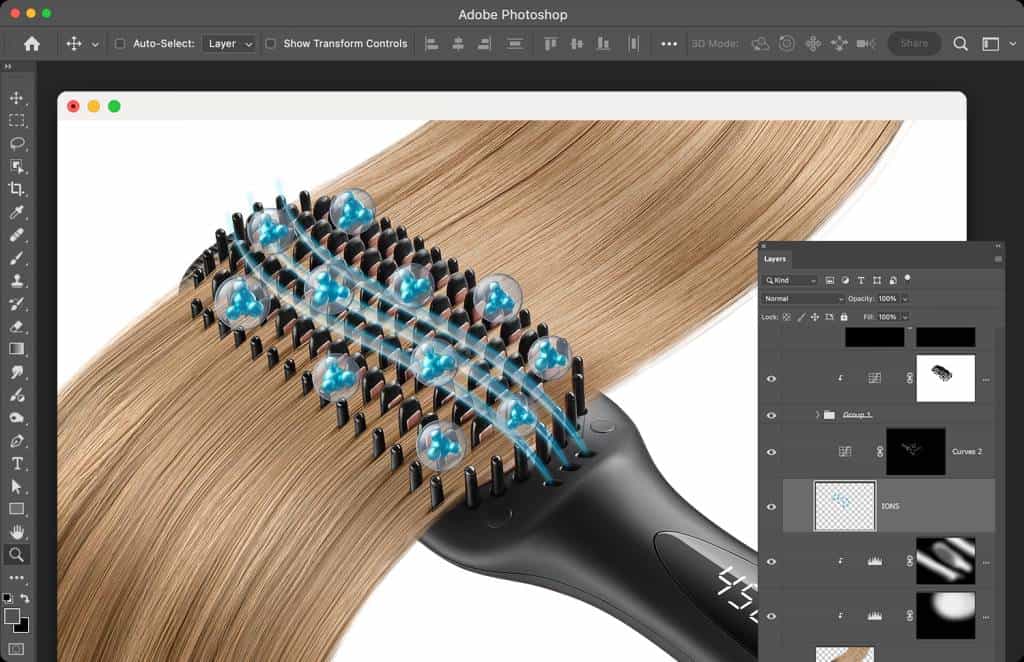Viewport: 1024px width, 662px height.
Task: Select the Path Selection arrow tool
Action: point(16,486)
